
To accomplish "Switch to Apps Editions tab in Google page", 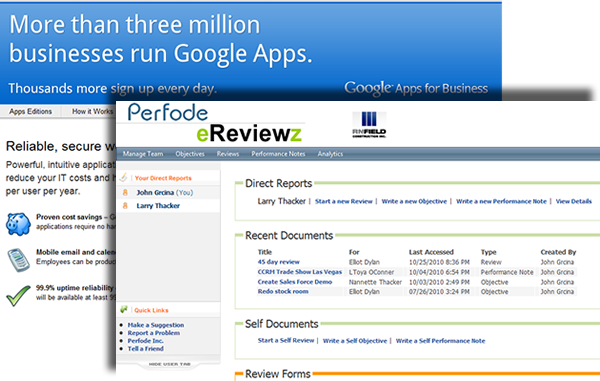I will tap(31, 111).
